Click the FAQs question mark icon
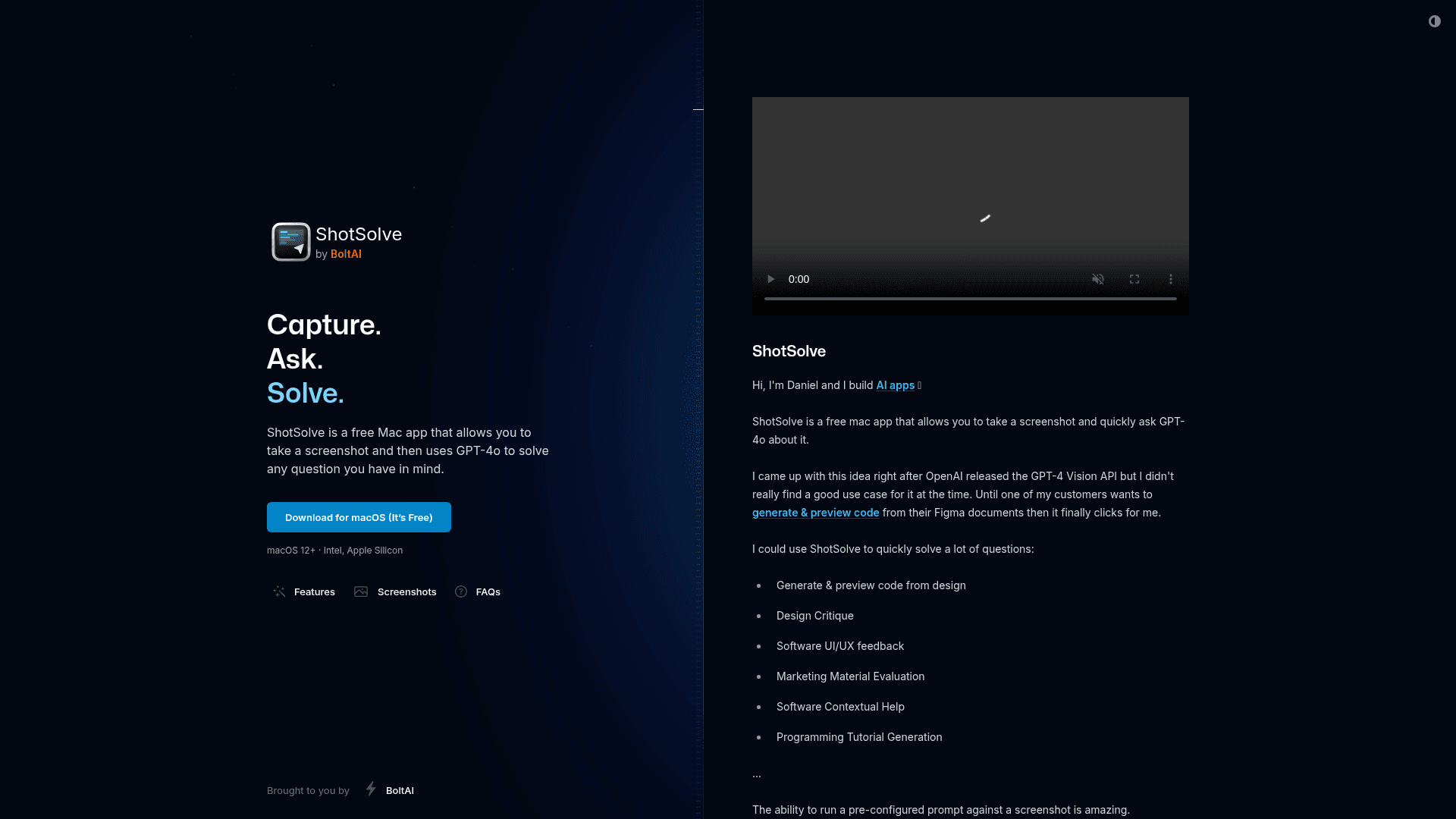 coord(461,591)
